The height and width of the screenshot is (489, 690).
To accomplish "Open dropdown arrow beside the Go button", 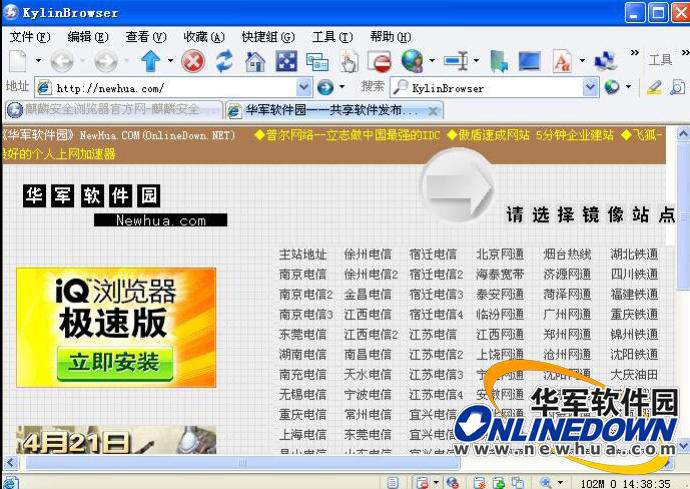I will [342, 87].
